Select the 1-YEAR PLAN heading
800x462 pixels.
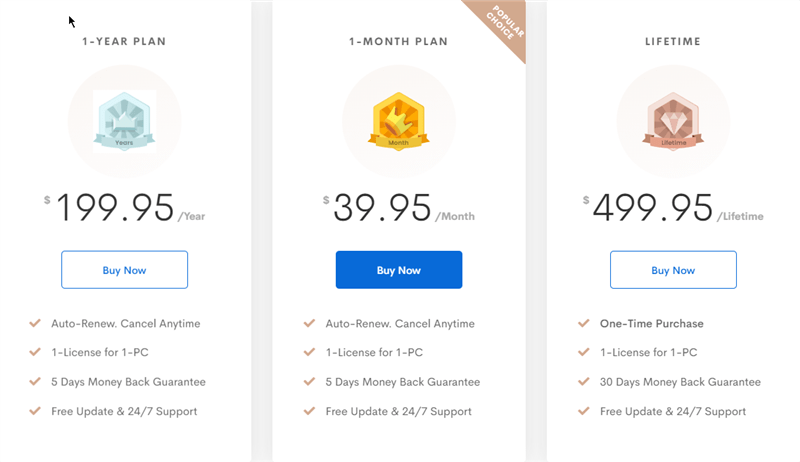124,41
